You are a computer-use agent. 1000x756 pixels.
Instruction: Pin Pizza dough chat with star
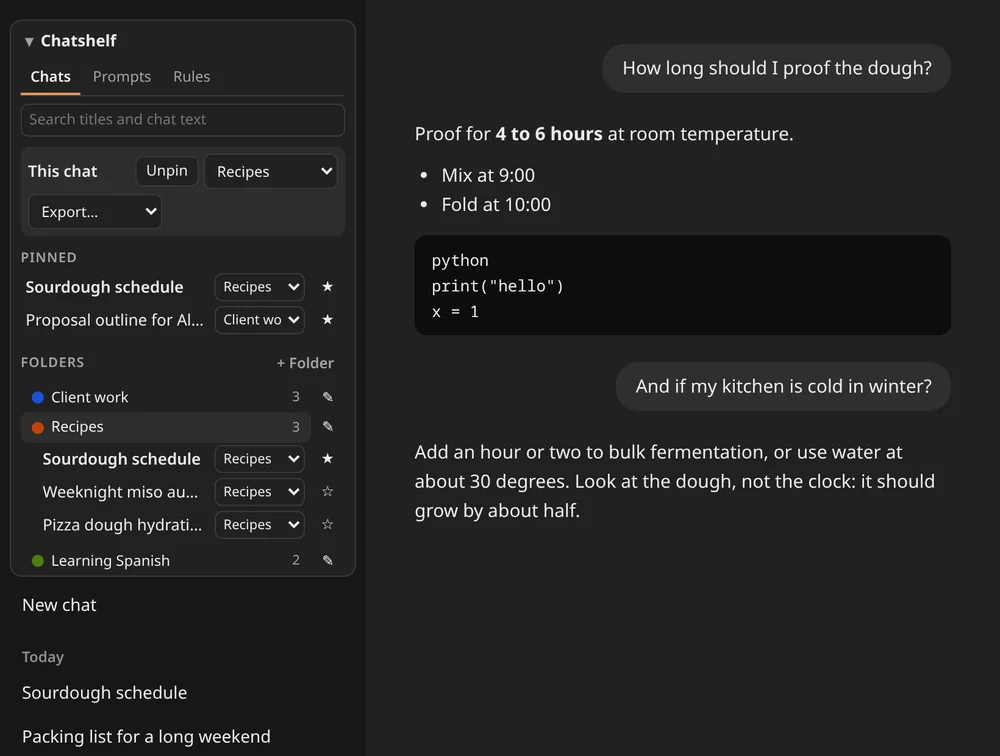coord(327,524)
